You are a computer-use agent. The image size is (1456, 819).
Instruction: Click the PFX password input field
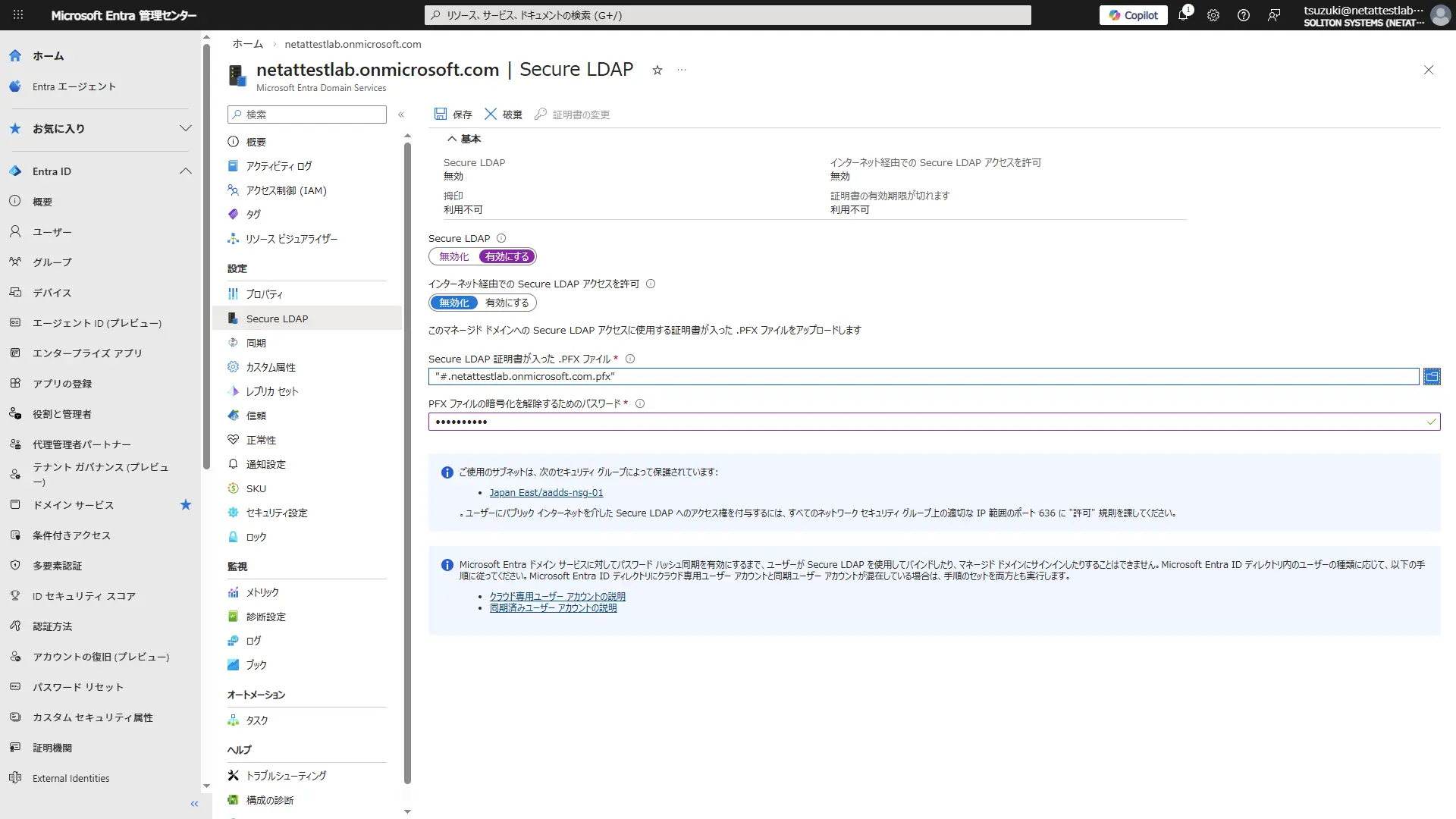[925, 422]
